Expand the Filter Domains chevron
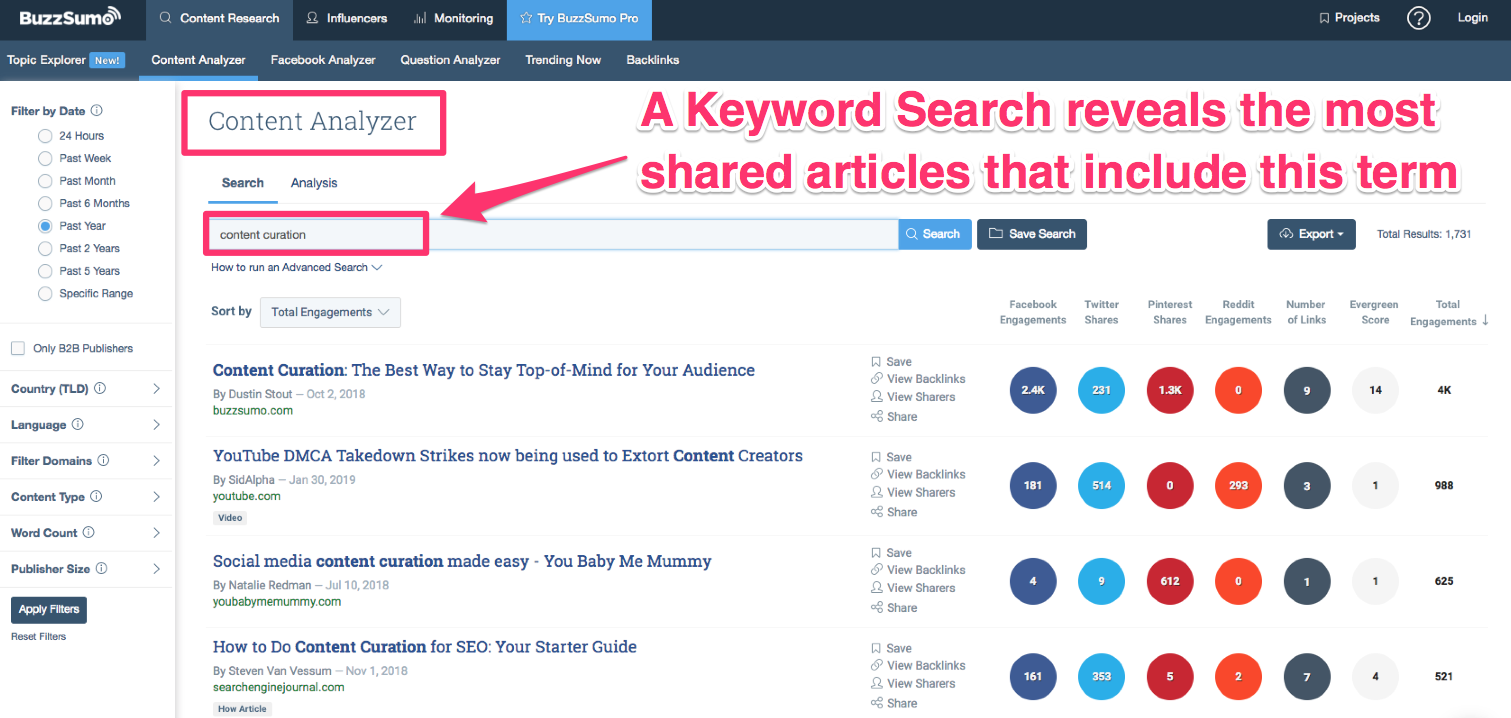This screenshot has height=718, width=1511. 156,461
